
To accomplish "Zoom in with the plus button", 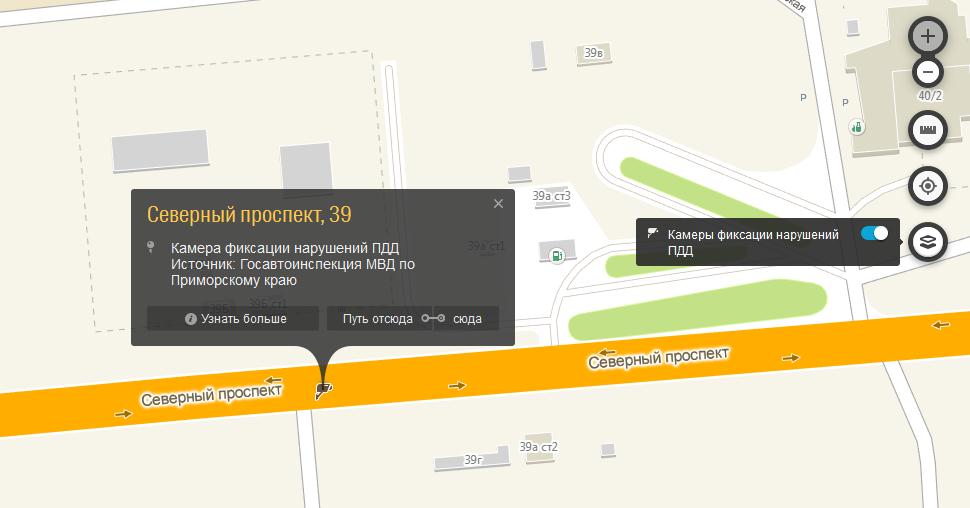I will pyautogui.click(x=927, y=37).
